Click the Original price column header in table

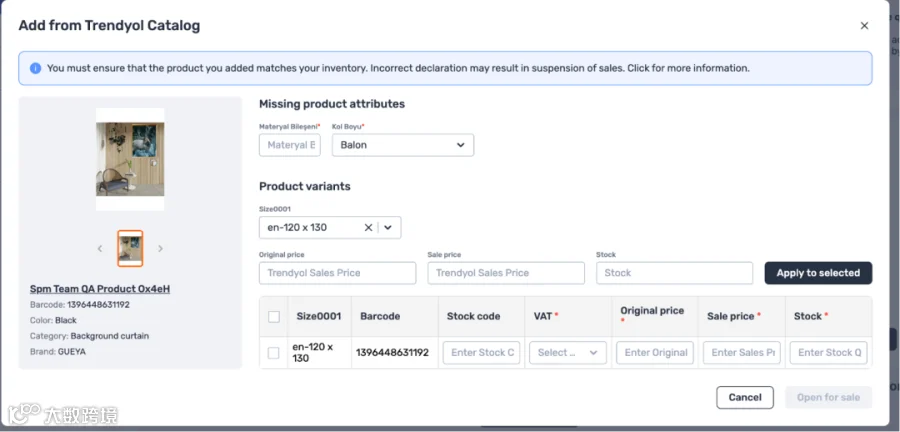(x=652, y=311)
